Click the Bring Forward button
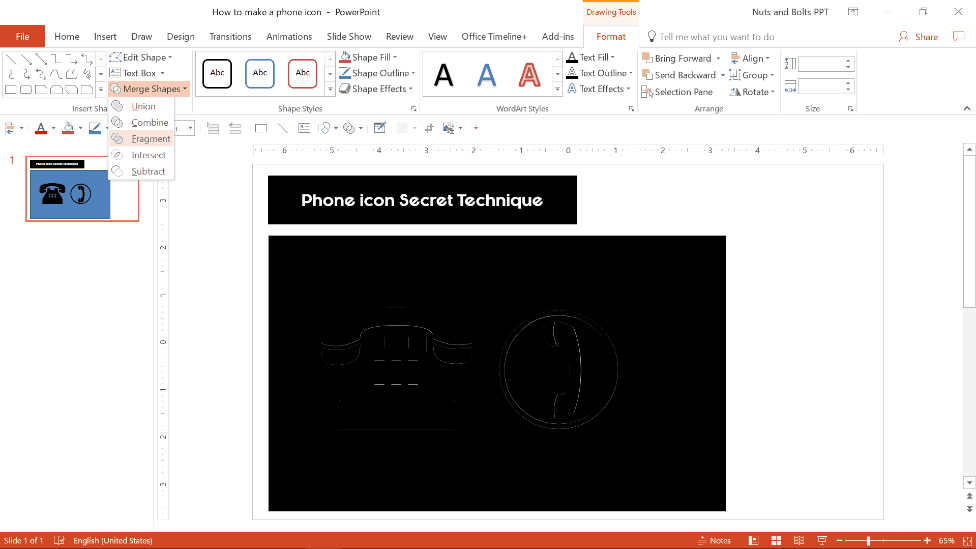 click(677, 58)
